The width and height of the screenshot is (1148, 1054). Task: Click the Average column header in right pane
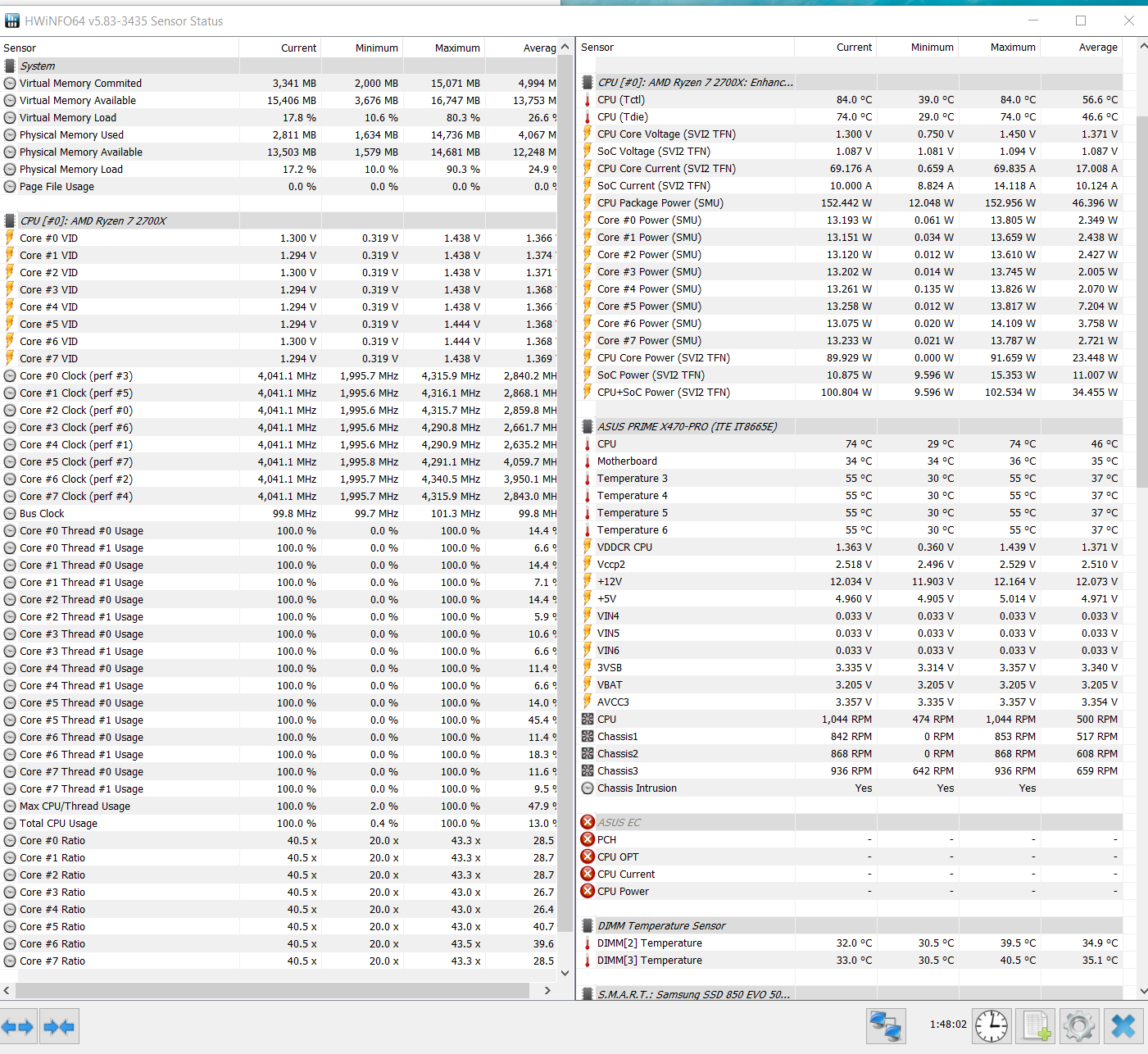tap(1082, 47)
